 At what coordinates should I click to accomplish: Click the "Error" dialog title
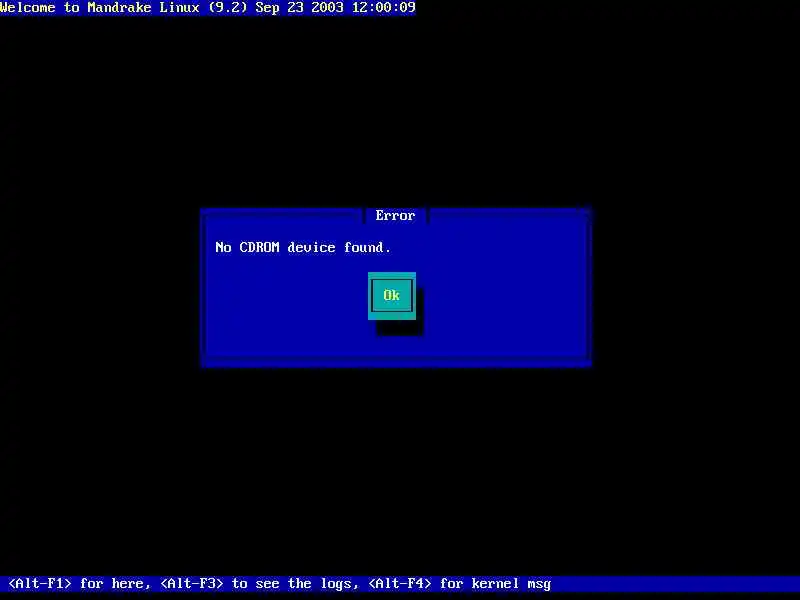pyautogui.click(x=395, y=215)
